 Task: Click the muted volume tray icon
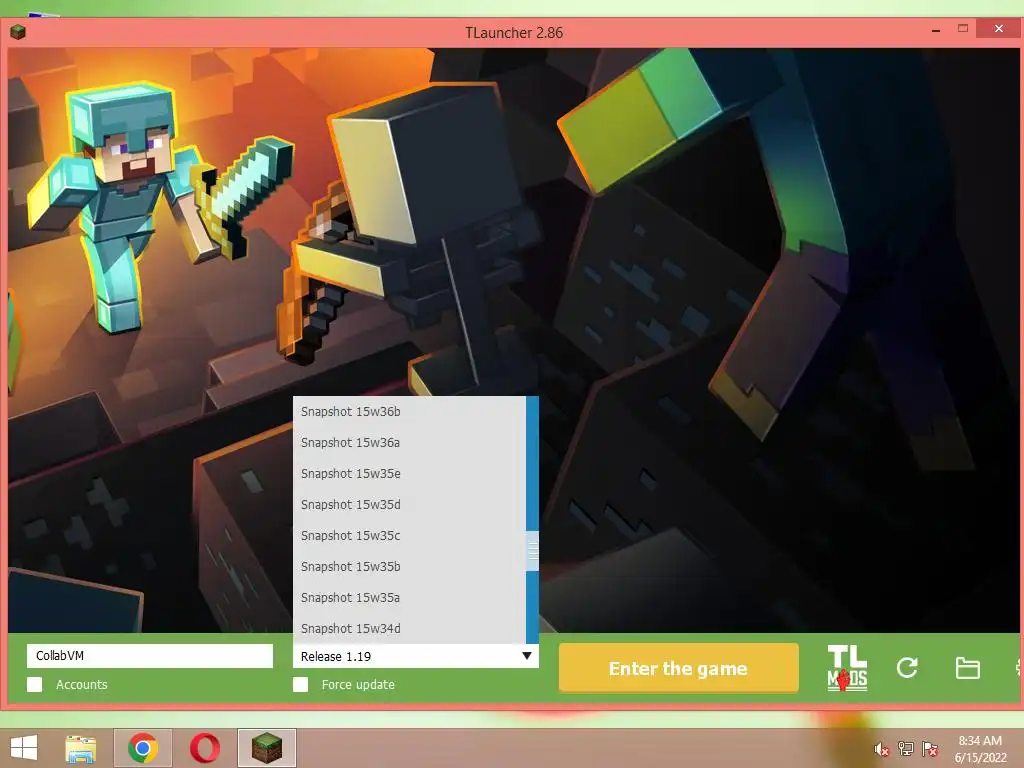point(882,749)
